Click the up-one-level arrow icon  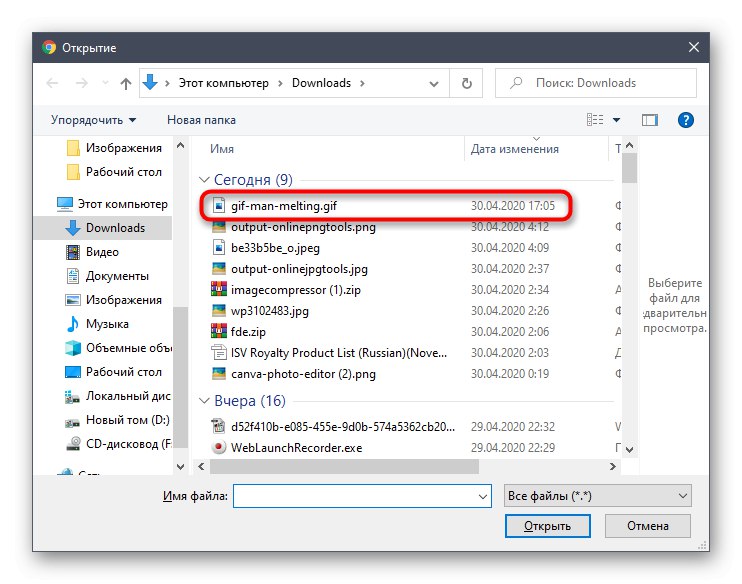(x=125, y=84)
